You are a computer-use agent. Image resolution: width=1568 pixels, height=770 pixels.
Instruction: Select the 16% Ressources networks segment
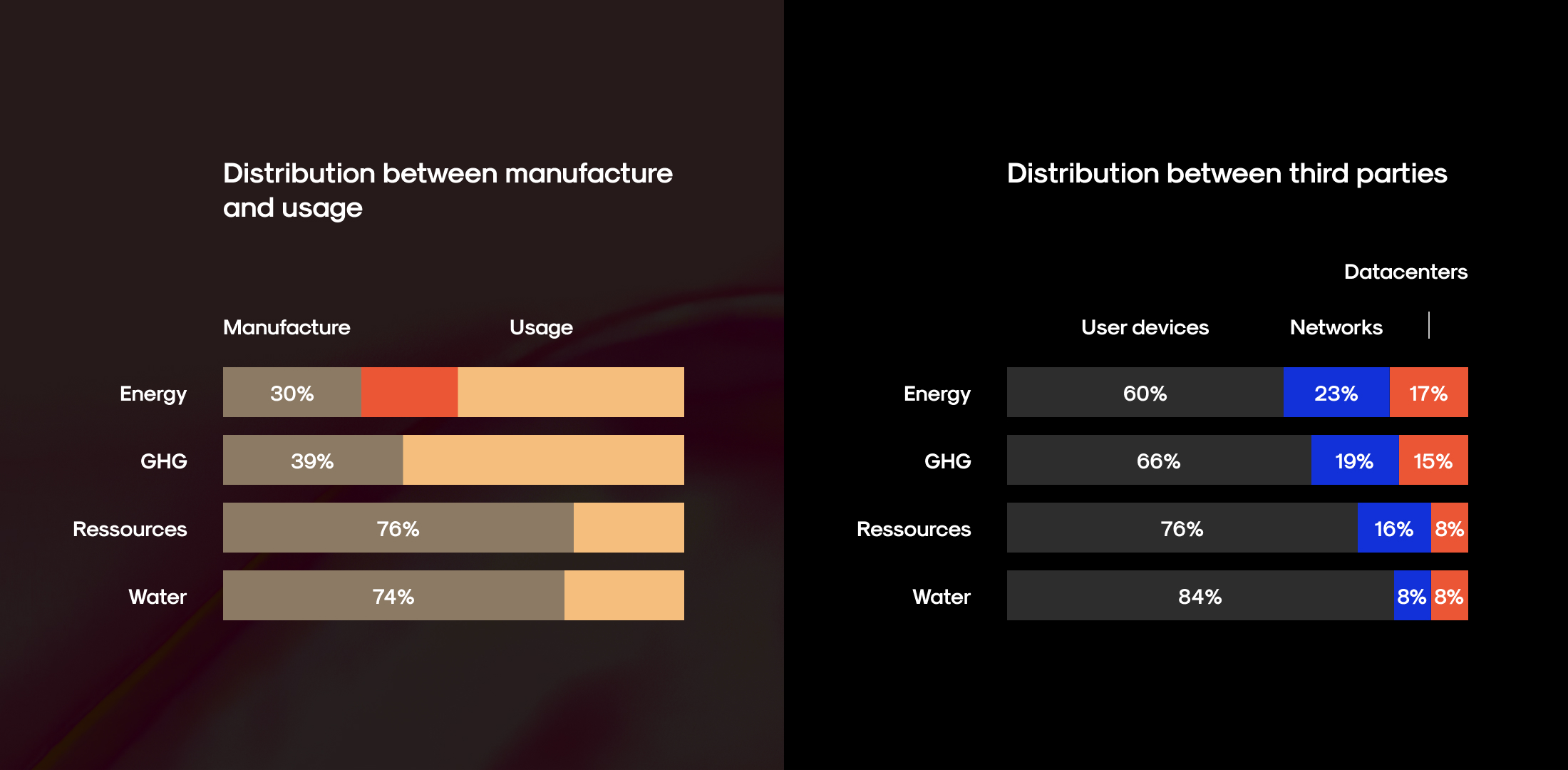tap(1394, 528)
